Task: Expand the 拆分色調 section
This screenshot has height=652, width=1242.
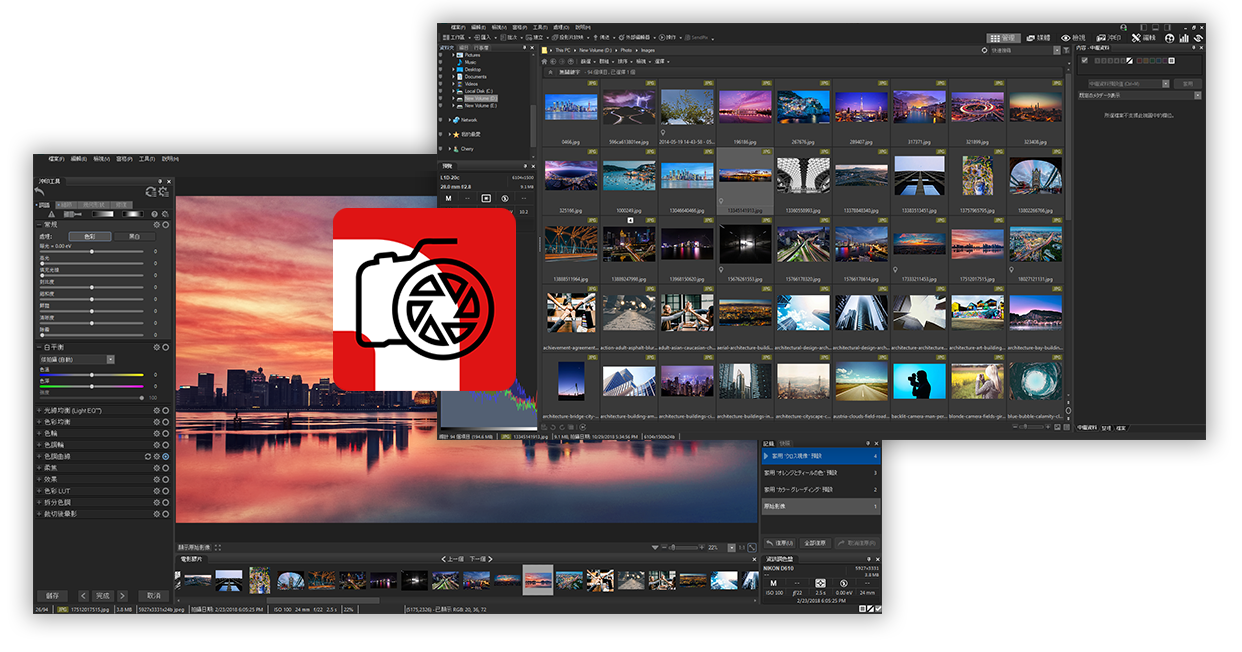Action: click(x=39, y=502)
